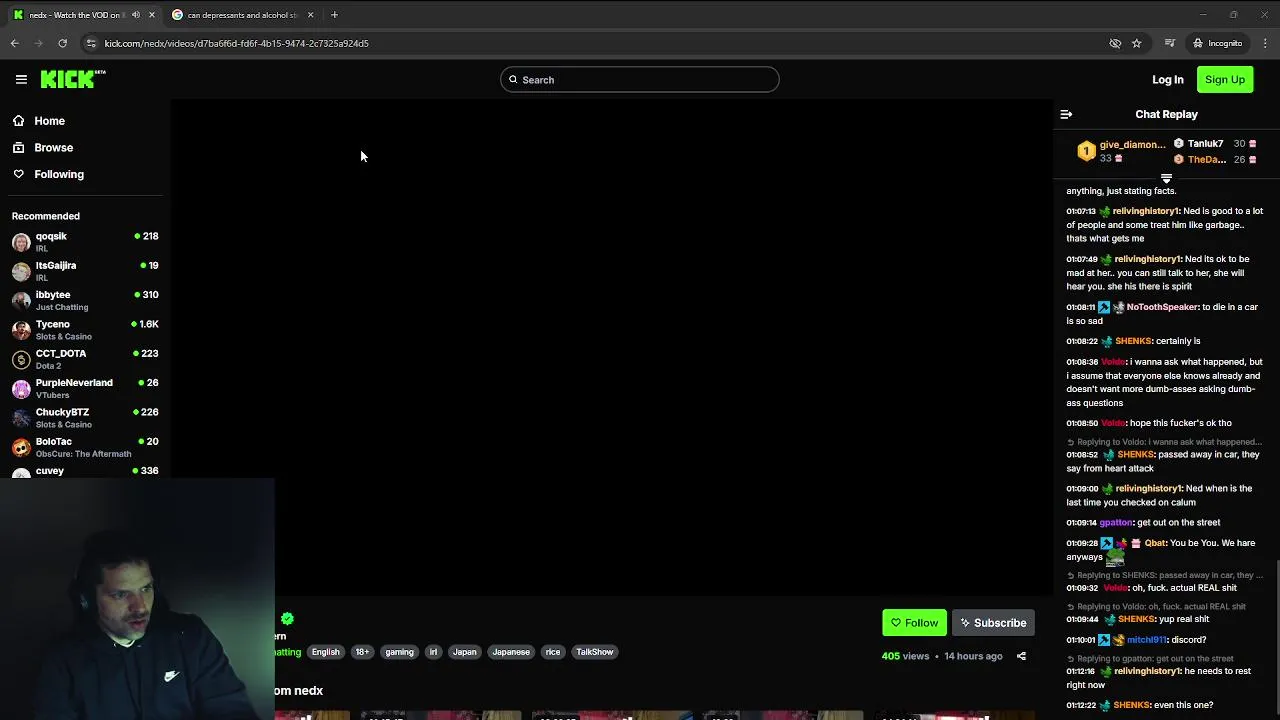Follow the nedx channel

(x=914, y=623)
